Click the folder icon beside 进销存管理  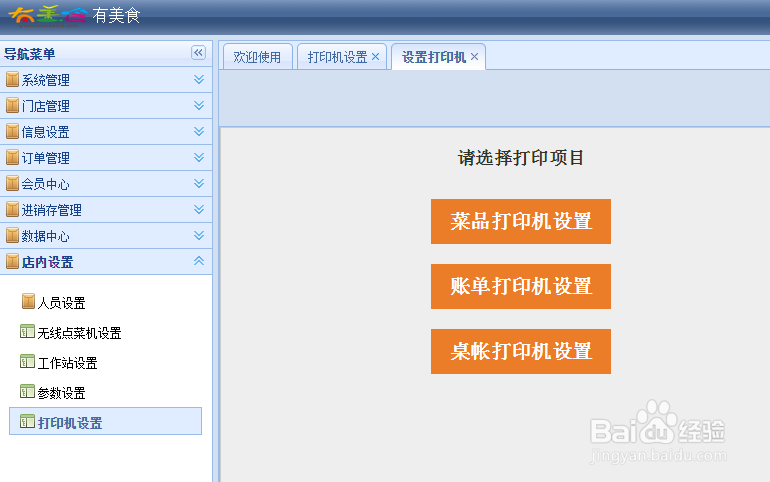tap(12, 209)
